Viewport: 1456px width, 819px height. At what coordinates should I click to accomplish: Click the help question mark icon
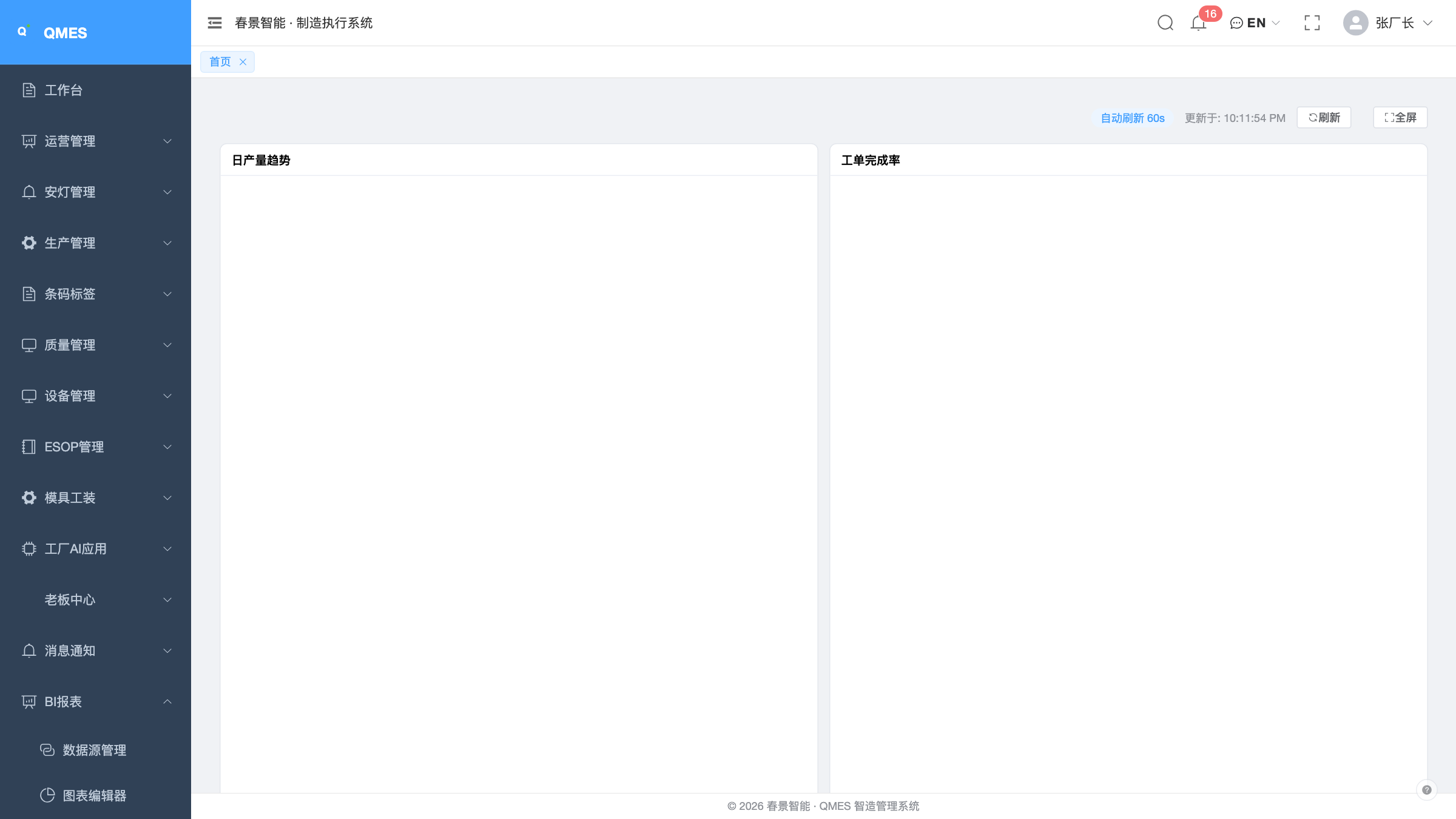point(1426,790)
